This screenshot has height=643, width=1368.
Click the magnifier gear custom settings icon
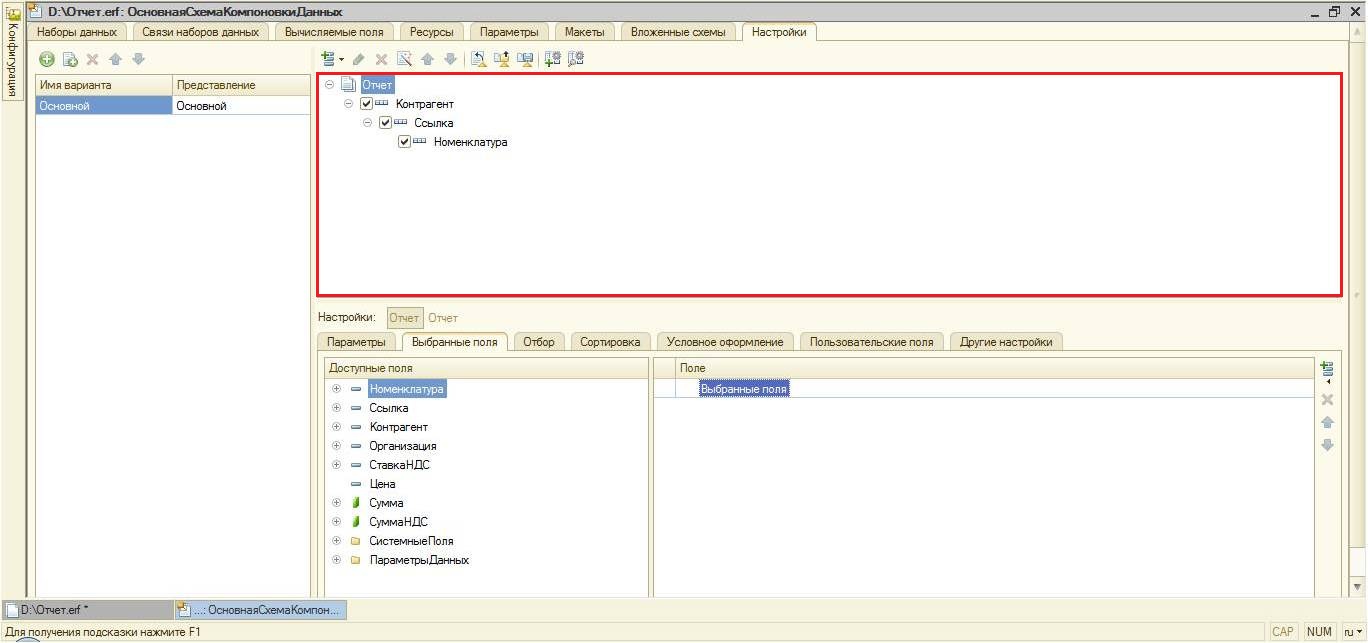click(576, 60)
